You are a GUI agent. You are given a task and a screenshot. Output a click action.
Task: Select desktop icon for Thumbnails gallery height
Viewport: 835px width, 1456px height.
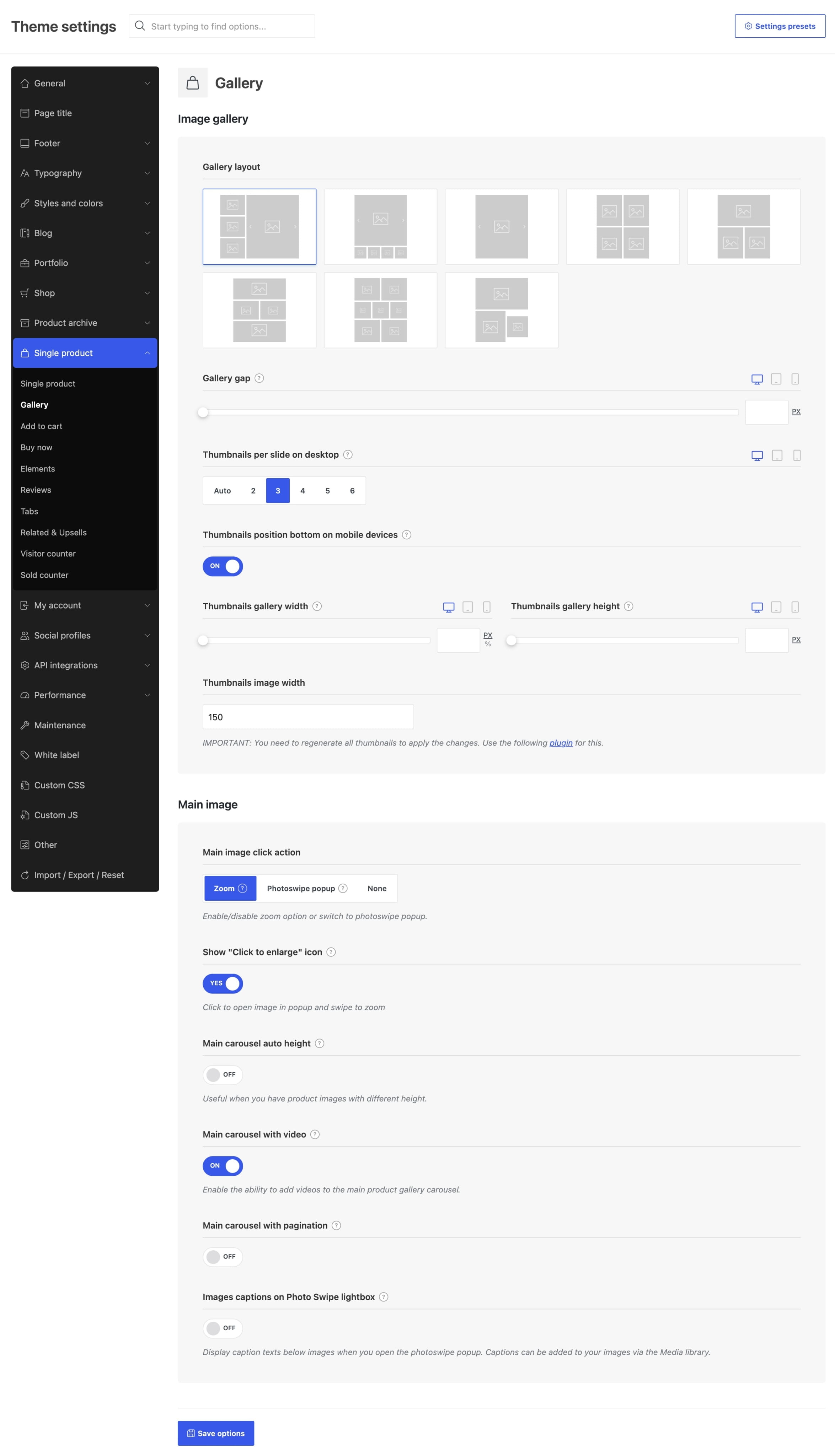tap(757, 608)
